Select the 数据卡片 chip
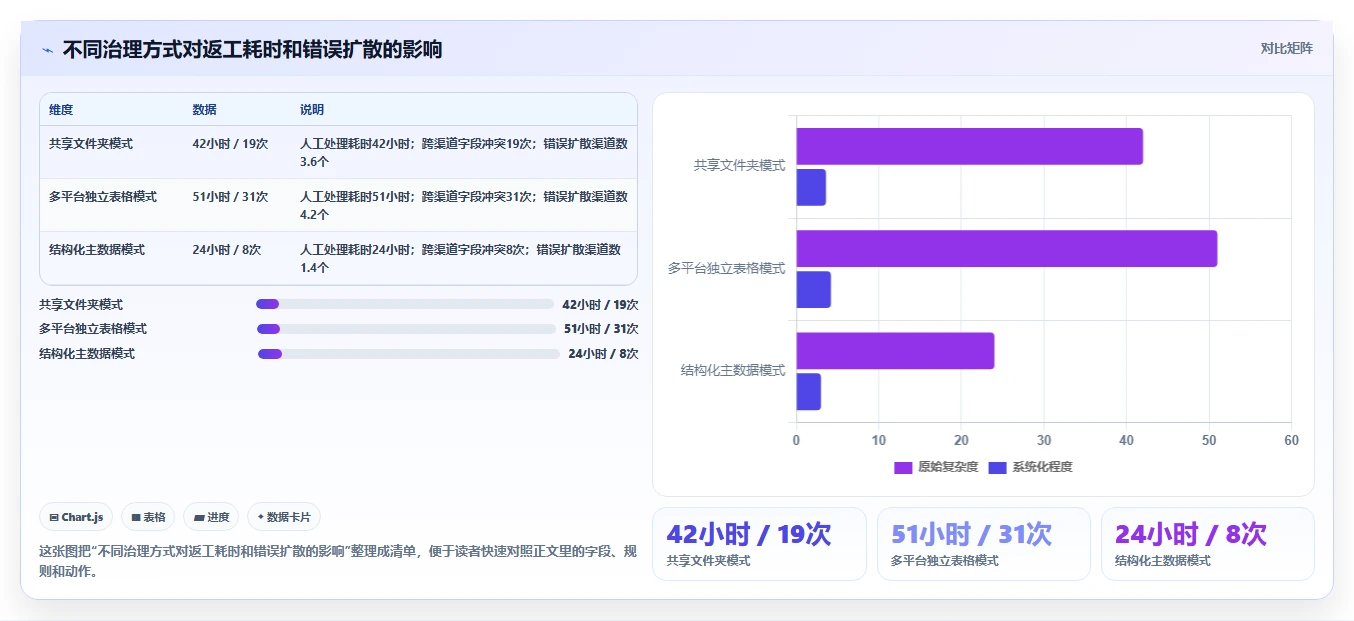This screenshot has width=1354, height=621. [284, 517]
